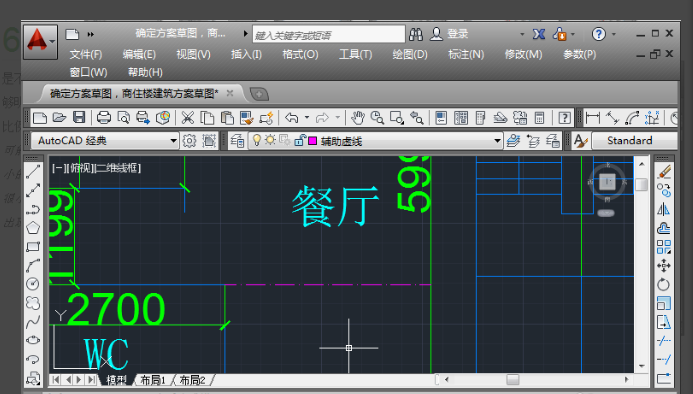Expand the help question mark dropdown
The height and width of the screenshot is (394, 693).
(614, 34)
